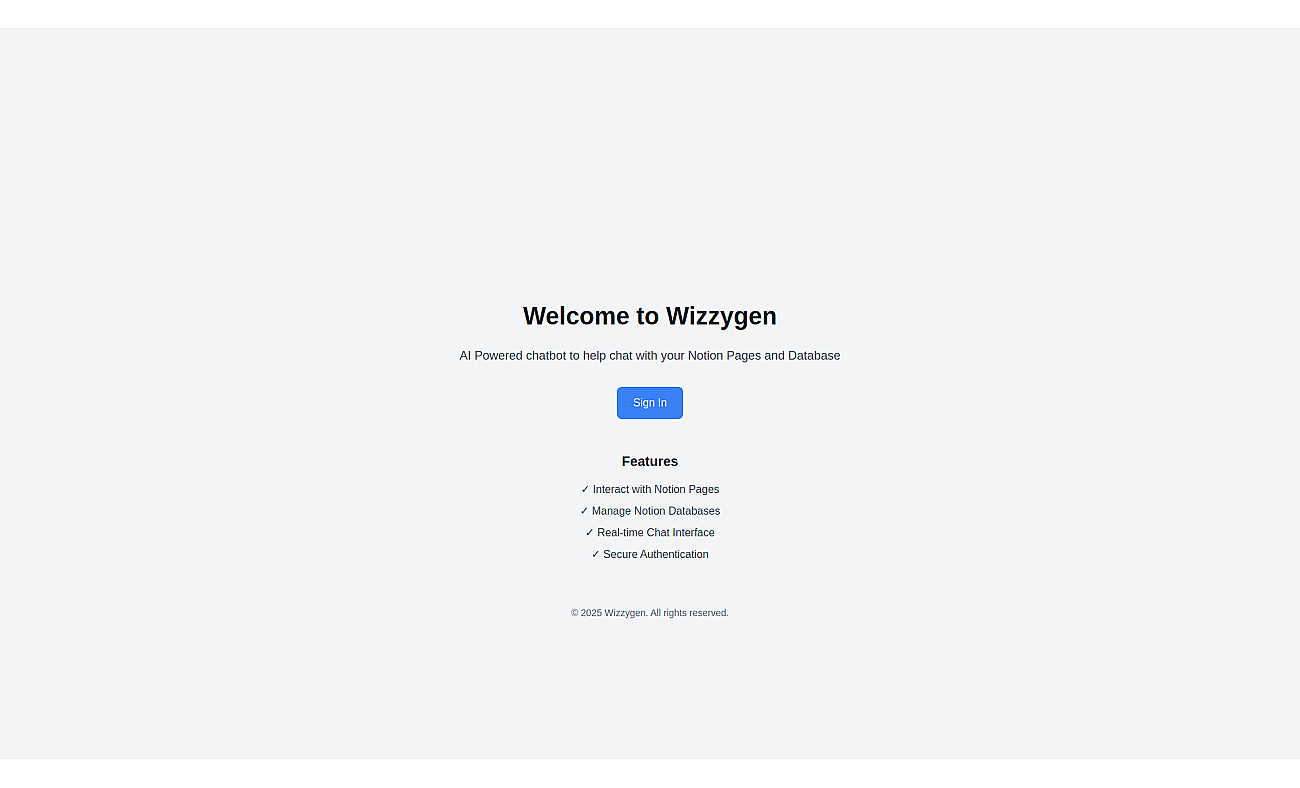Image resolution: width=1300 pixels, height=788 pixels.
Task: Click 'Real-time Chat Interface' feature
Action: pyautogui.click(x=650, y=533)
